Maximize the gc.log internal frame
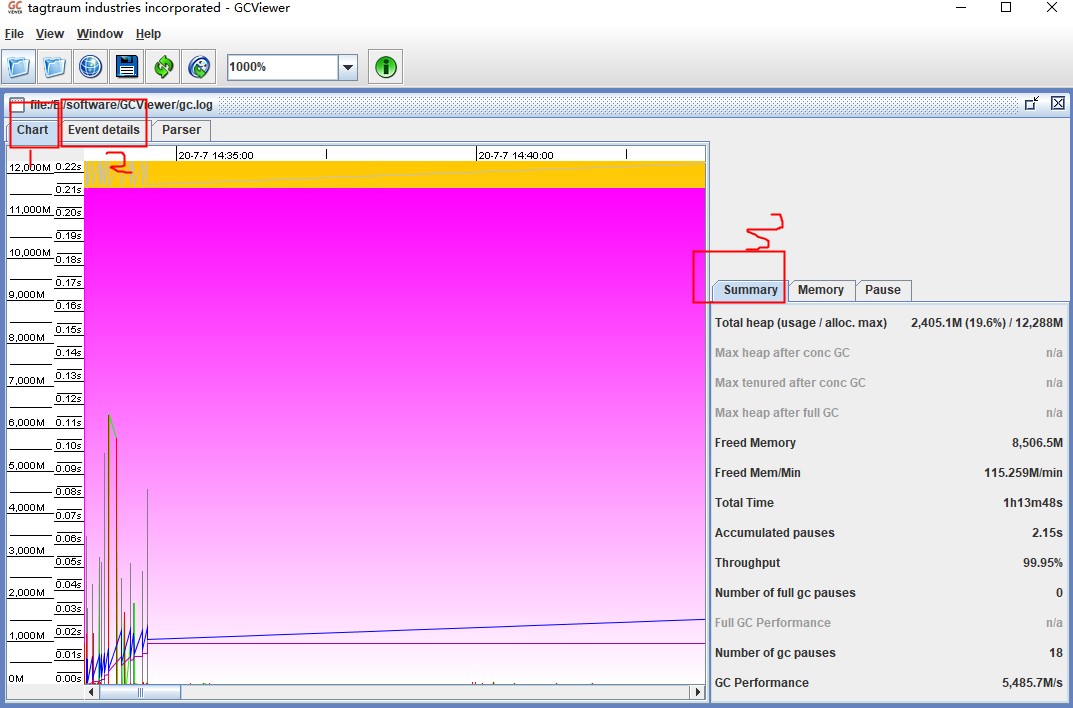The image size is (1073, 708). coord(1032,103)
